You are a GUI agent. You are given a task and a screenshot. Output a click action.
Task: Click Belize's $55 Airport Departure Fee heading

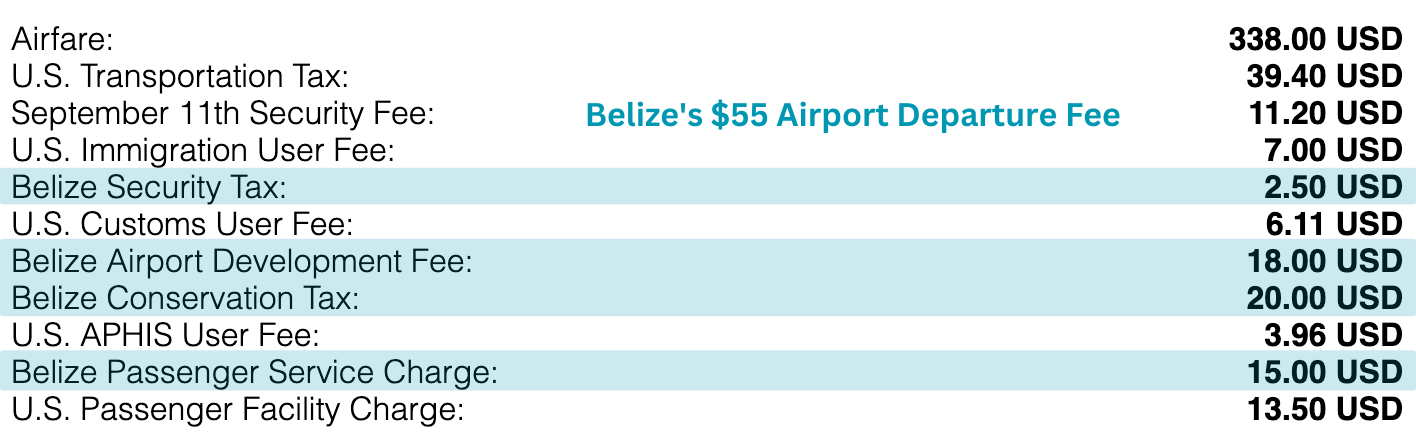tap(853, 115)
